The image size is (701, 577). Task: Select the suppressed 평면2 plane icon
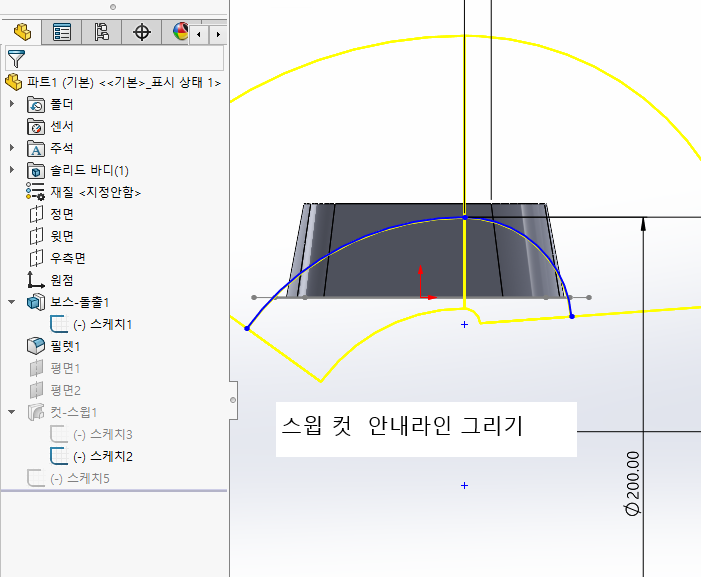tap(36, 390)
